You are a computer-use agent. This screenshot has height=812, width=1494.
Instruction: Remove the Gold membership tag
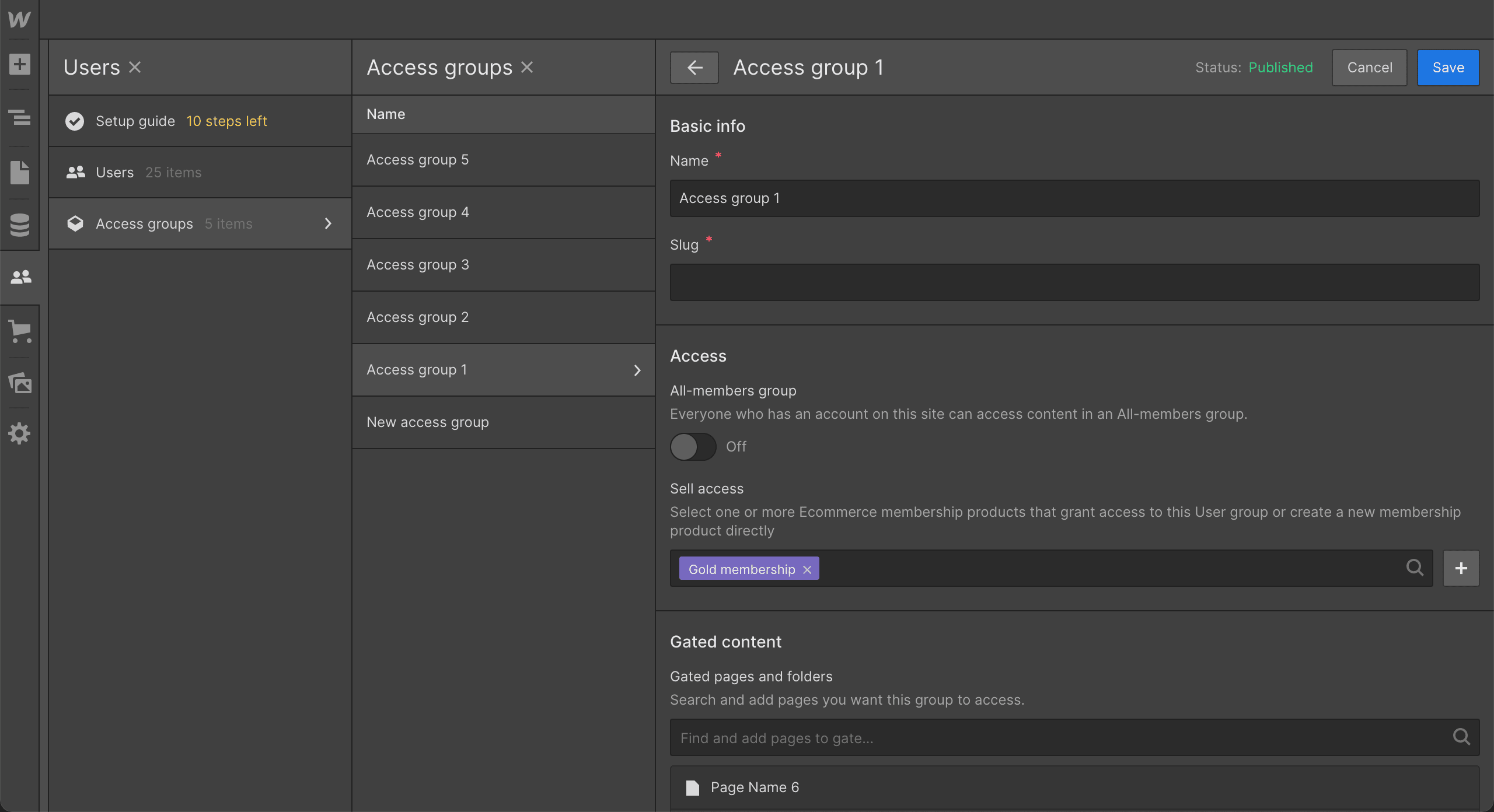(807, 569)
